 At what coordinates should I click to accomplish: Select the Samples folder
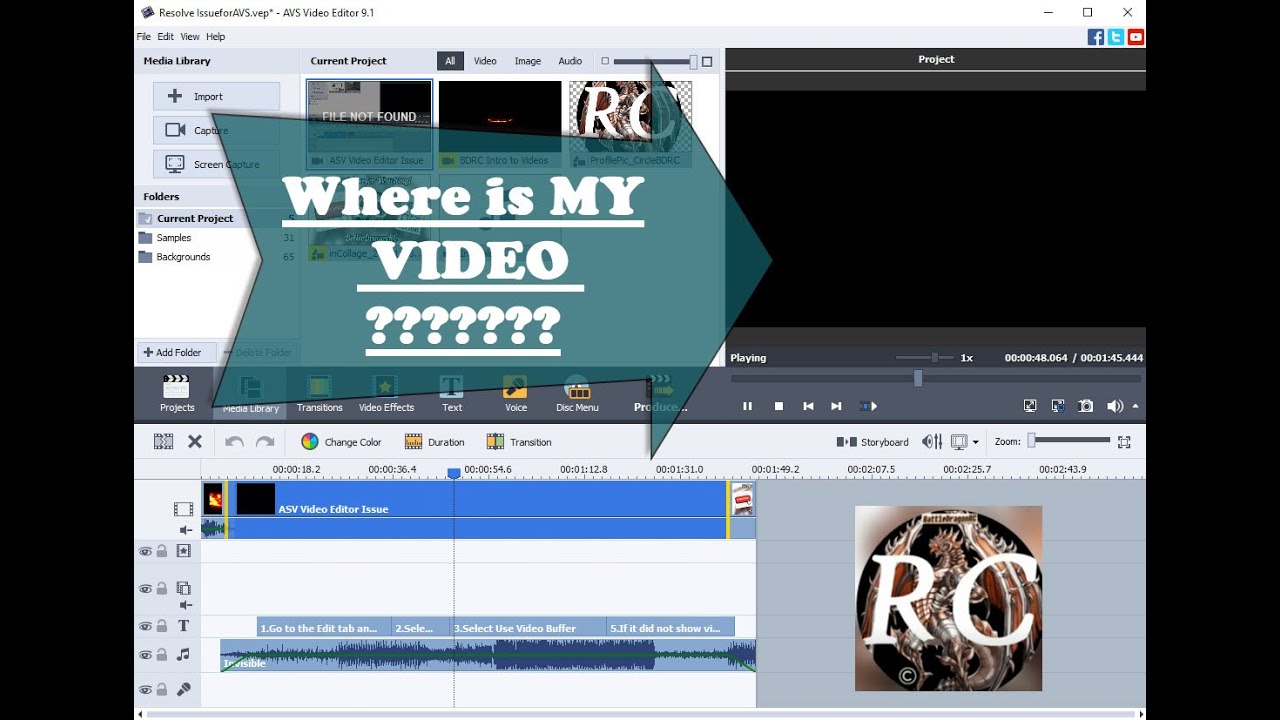pos(216,238)
